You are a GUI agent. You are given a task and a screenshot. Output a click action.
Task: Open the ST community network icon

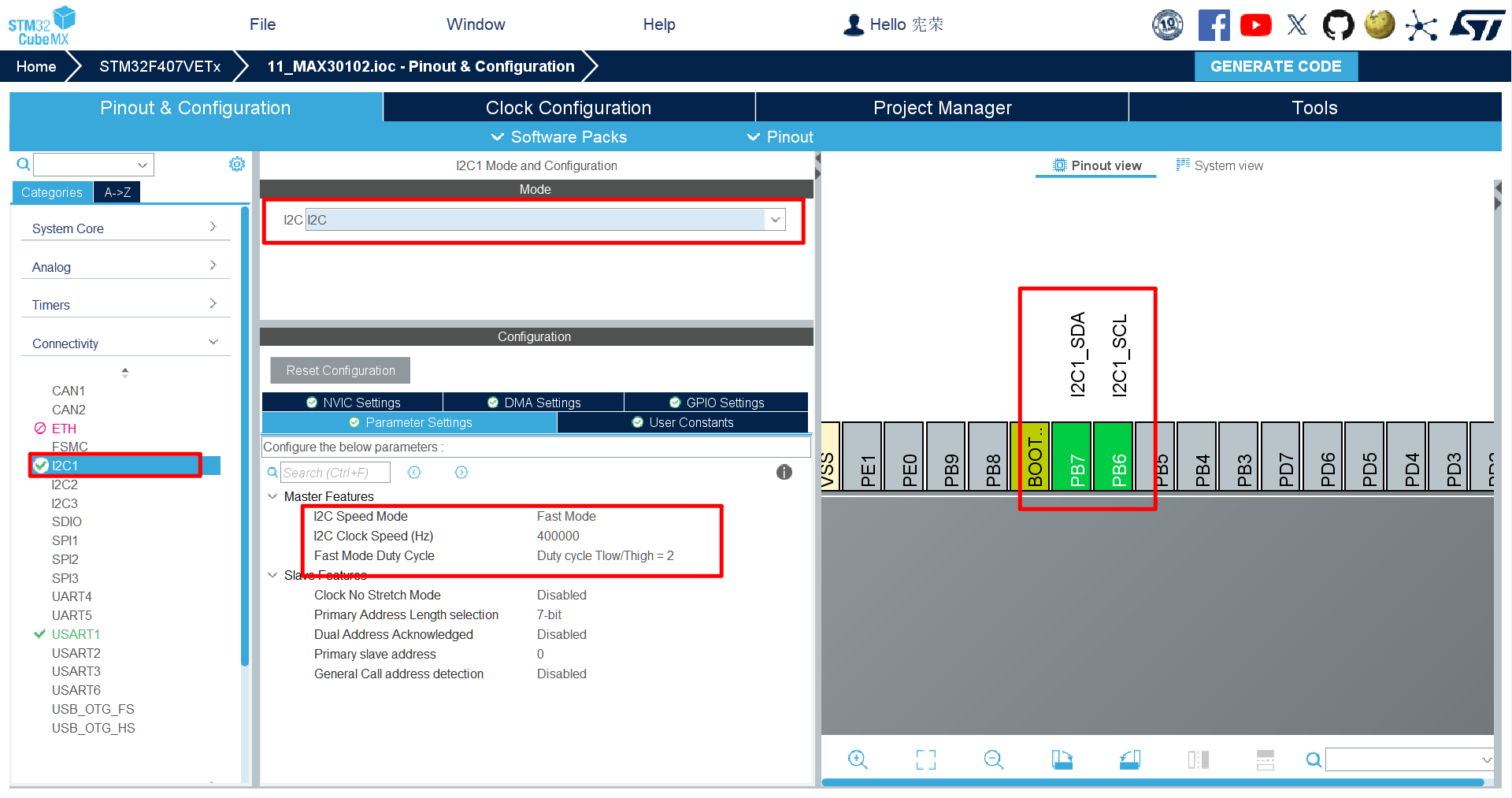coord(1421,25)
